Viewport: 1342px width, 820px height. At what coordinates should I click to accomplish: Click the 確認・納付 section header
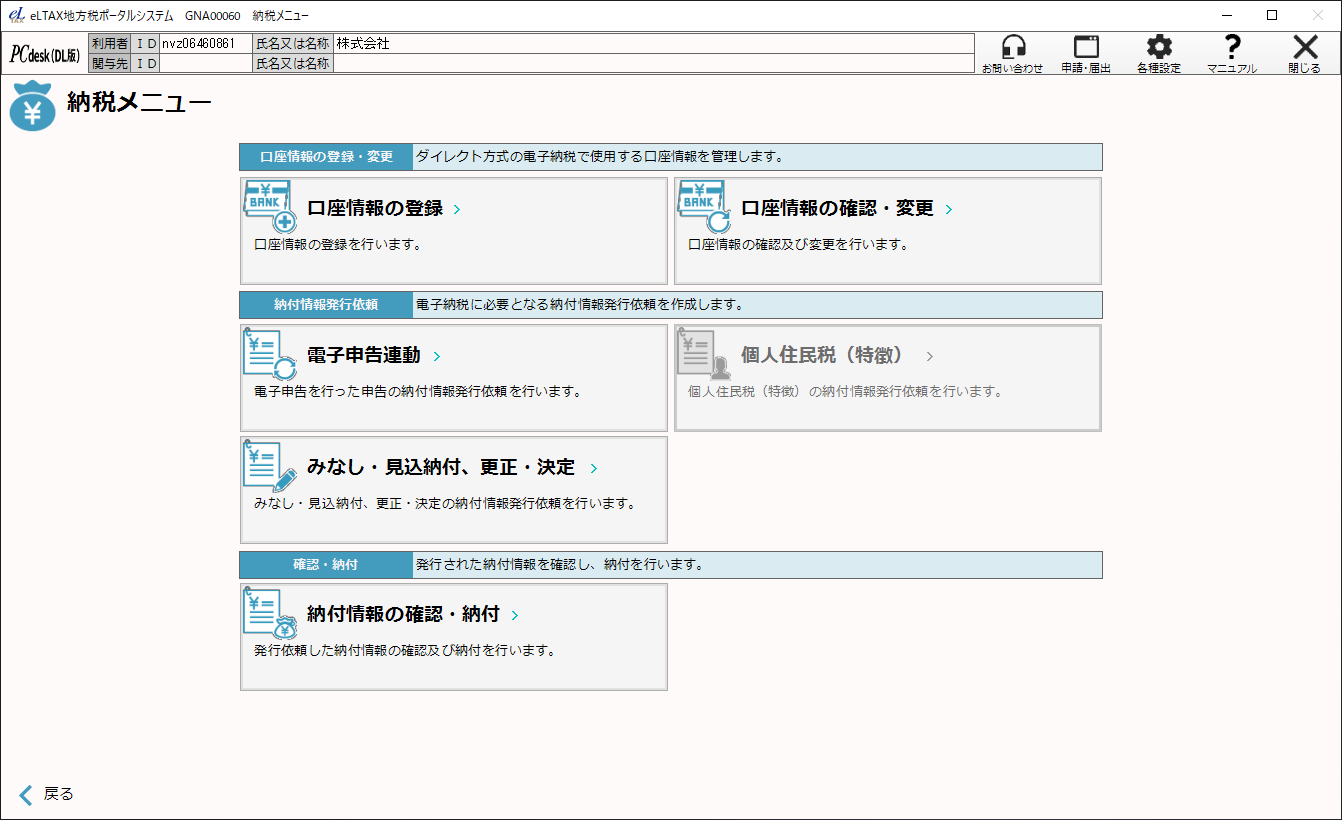pyautogui.click(x=326, y=564)
